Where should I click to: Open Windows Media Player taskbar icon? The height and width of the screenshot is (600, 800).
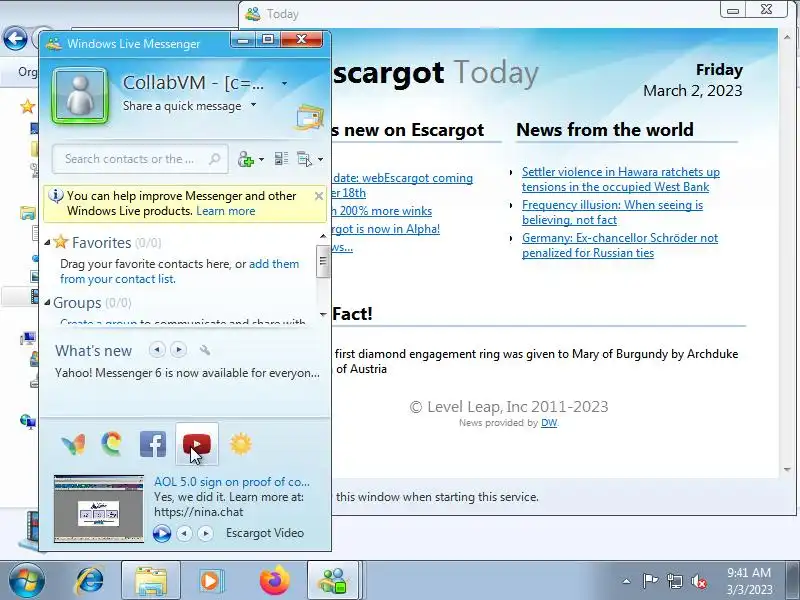210,581
